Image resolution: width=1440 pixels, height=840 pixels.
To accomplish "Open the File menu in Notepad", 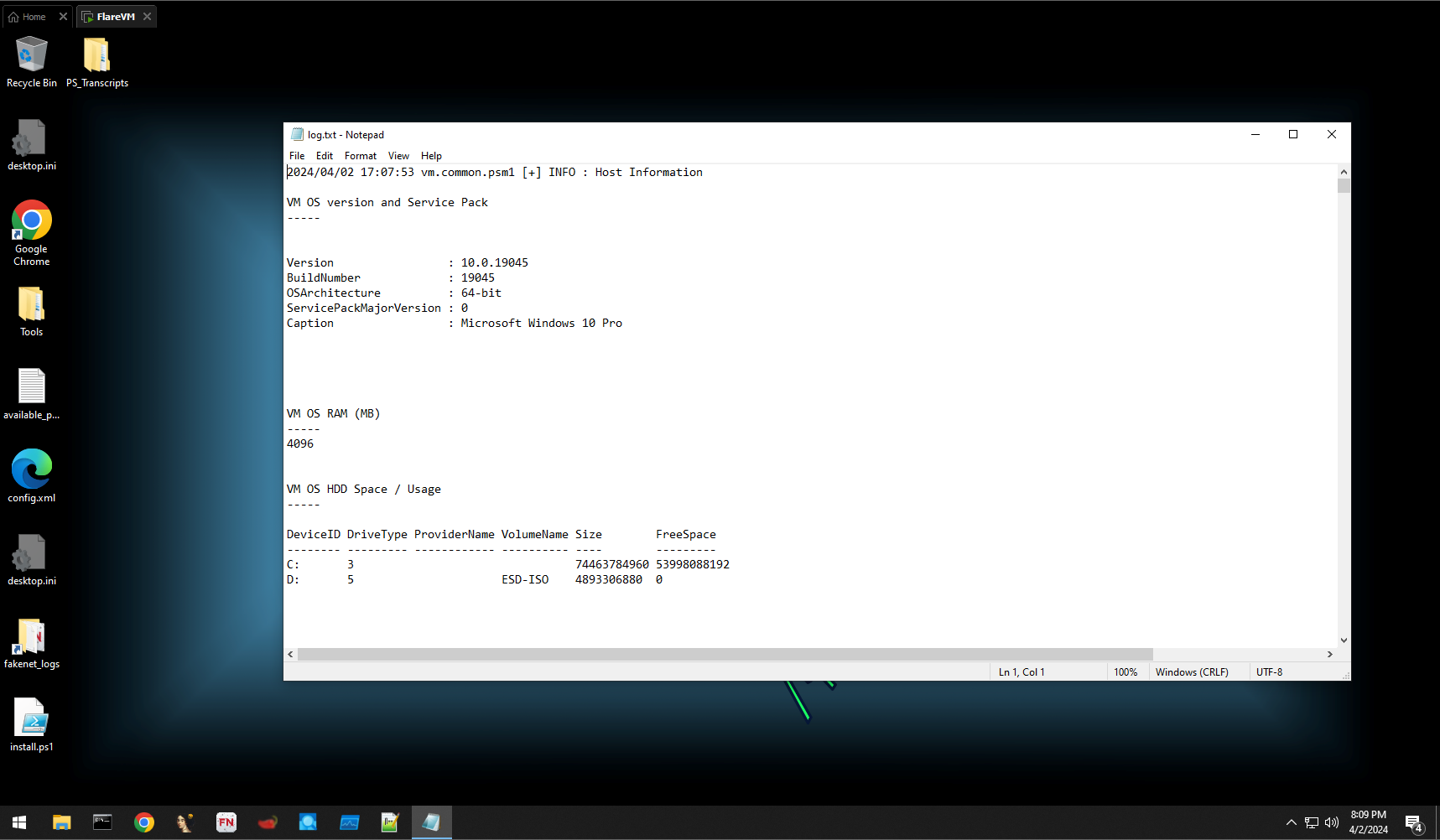I will point(297,156).
